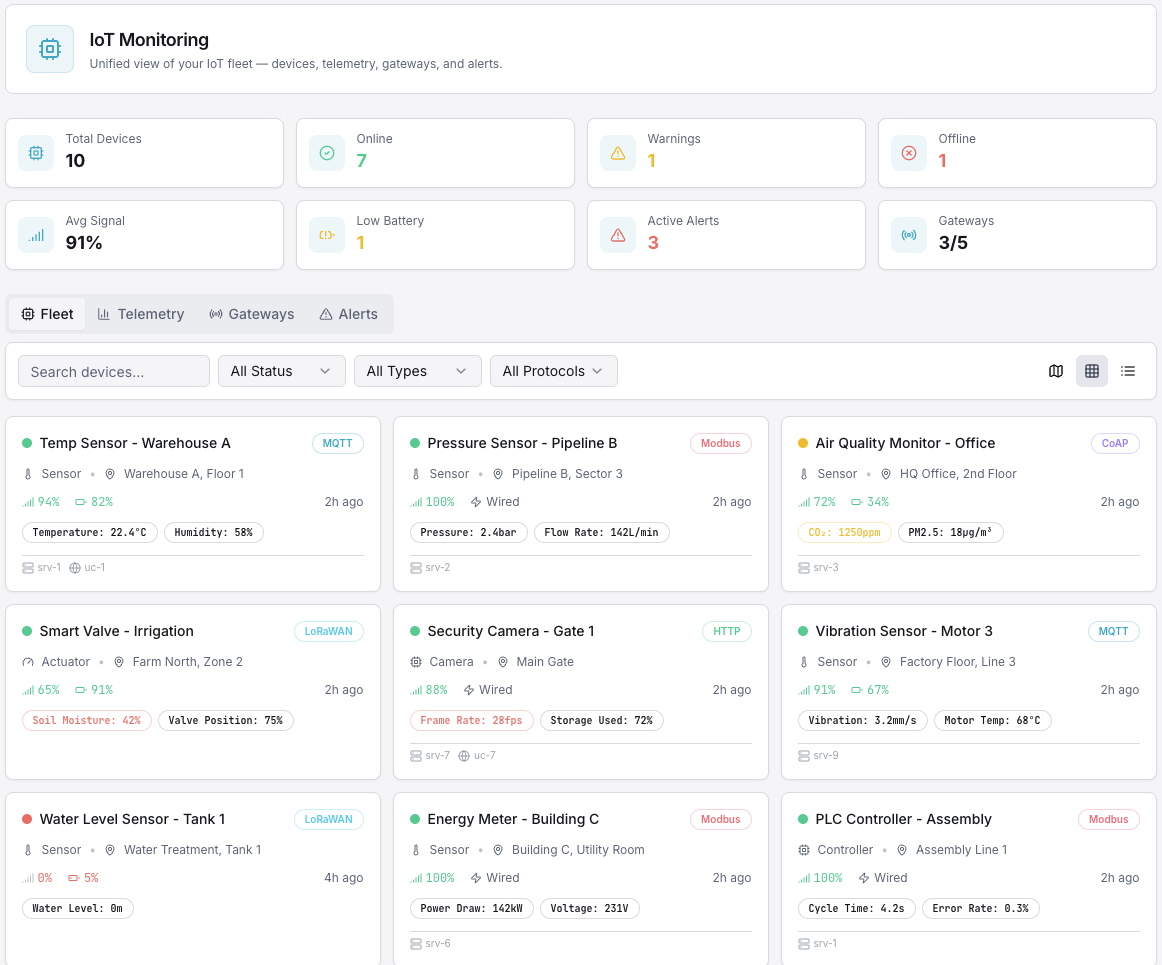Switch to map view icon

[x=1056, y=371]
